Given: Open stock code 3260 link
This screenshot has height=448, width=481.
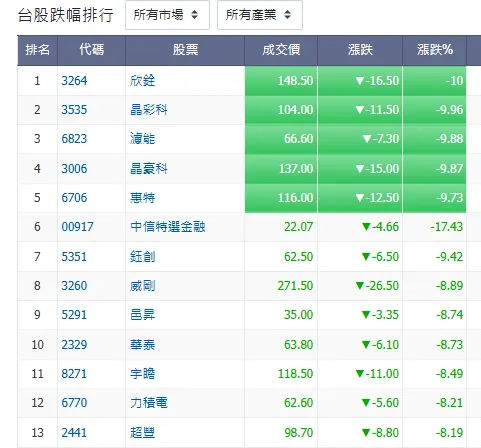Looking at the screenshot, I should pos(74,286).
